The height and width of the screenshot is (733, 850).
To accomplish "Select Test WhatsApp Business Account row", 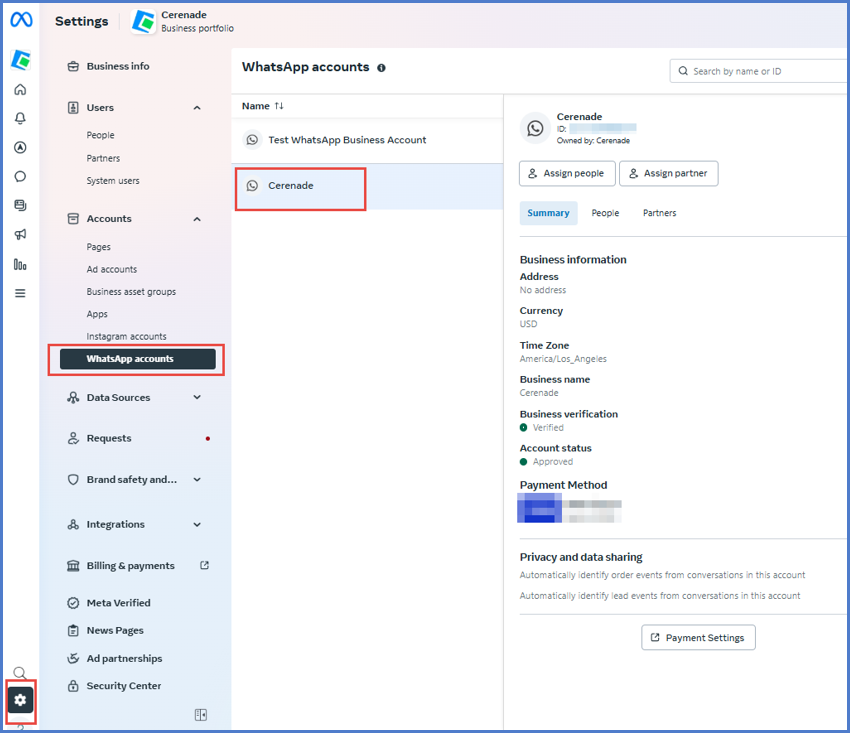I will coord(347,140).
